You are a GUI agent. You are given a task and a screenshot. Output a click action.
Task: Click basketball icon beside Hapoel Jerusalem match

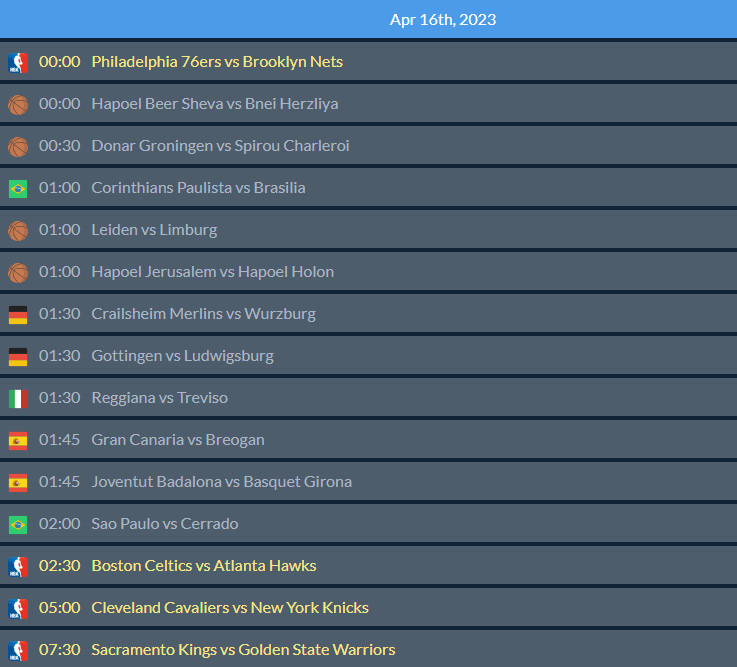pos(18,273)
